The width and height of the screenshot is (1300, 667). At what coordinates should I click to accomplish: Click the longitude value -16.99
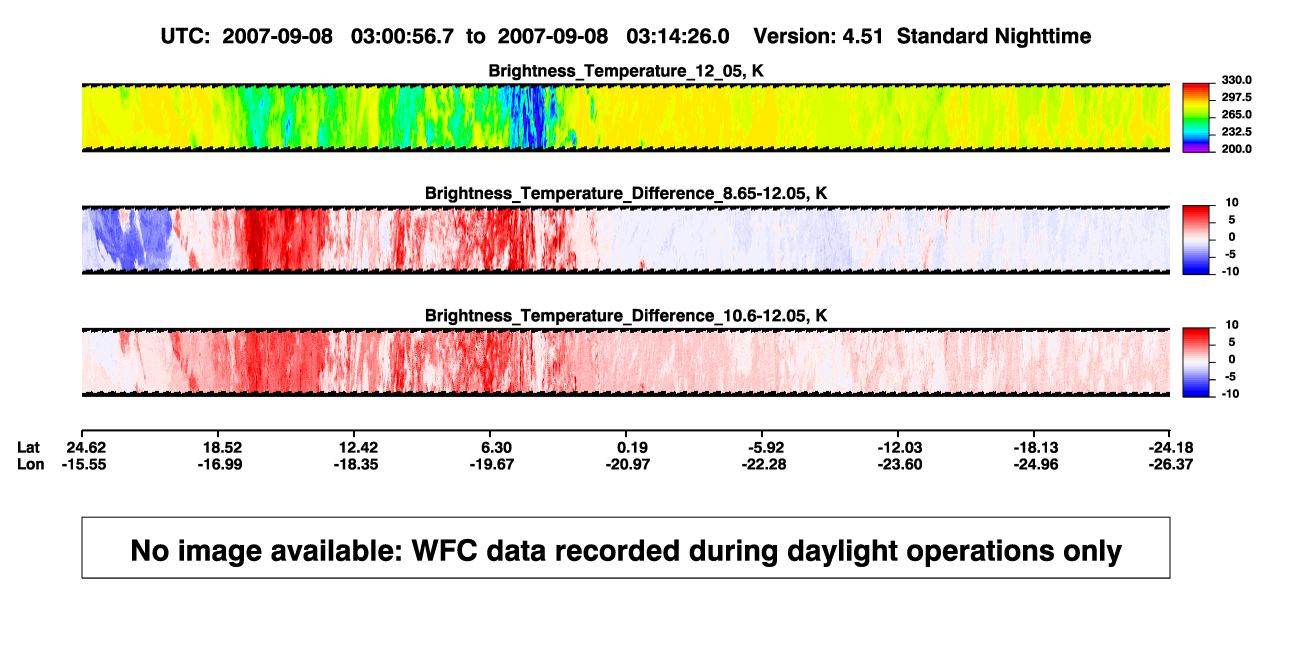tap(222, 464)
